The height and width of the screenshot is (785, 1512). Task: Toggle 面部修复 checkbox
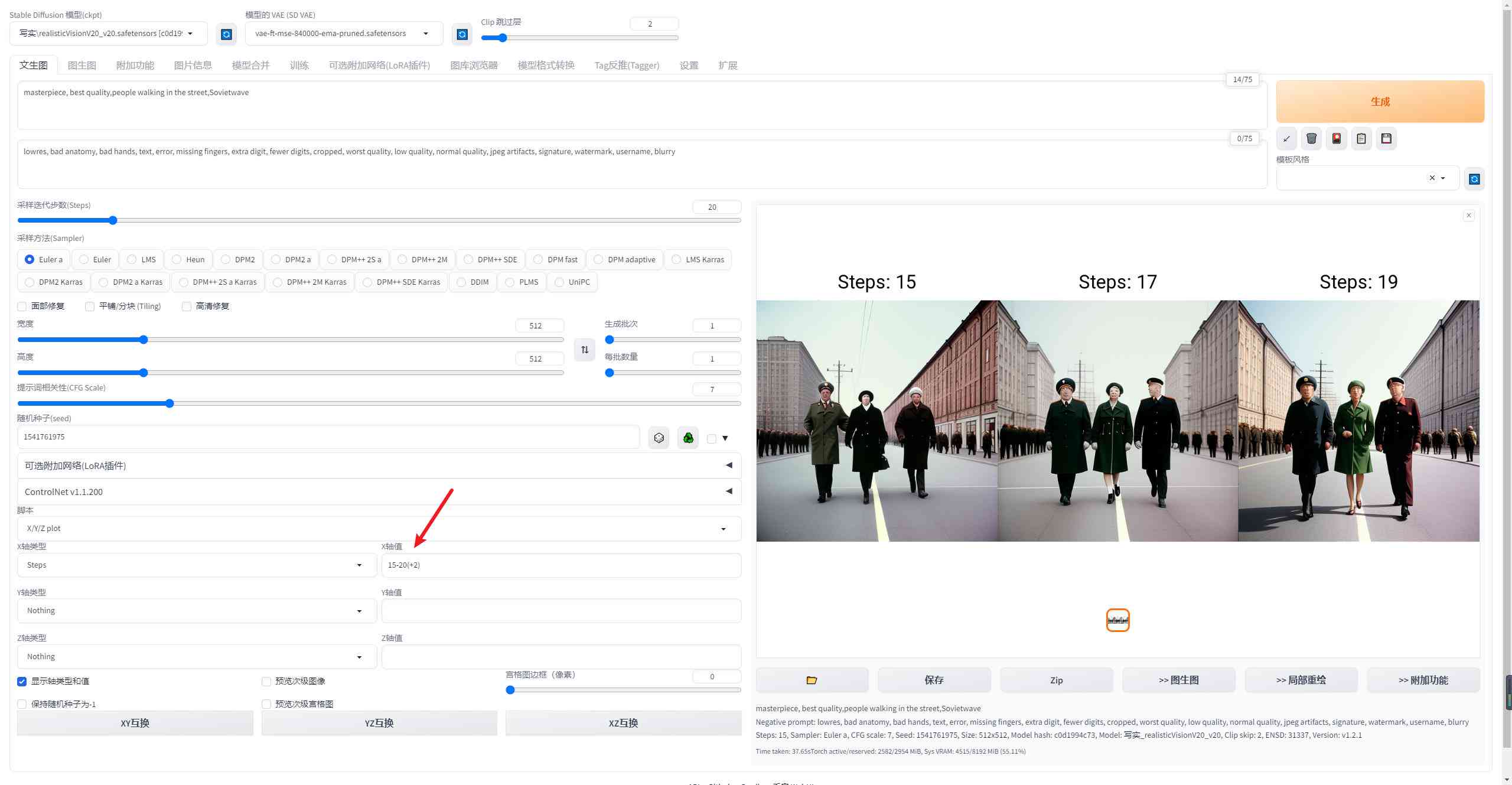coord(22,305)
